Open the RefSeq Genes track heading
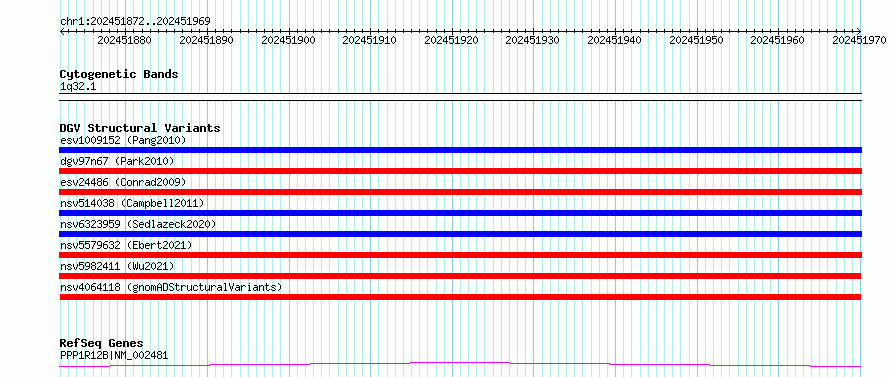Screen dimensions: 890x377 point(101,344)
